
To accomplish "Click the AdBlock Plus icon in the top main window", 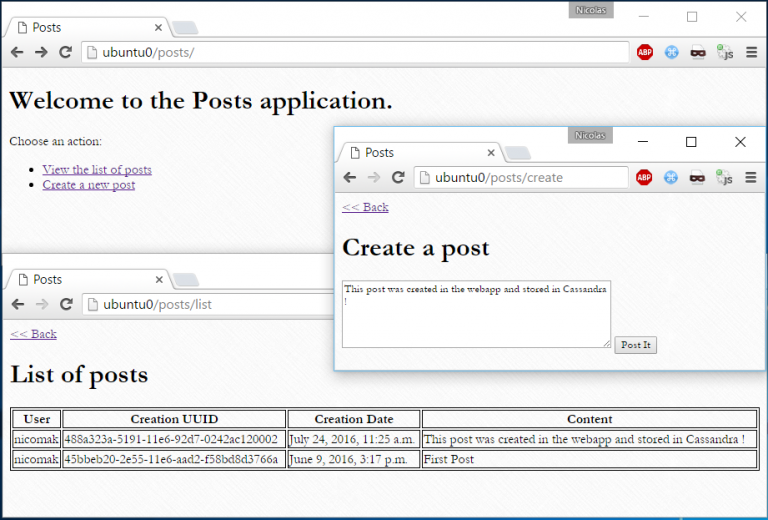I will [x=645, y=52].
